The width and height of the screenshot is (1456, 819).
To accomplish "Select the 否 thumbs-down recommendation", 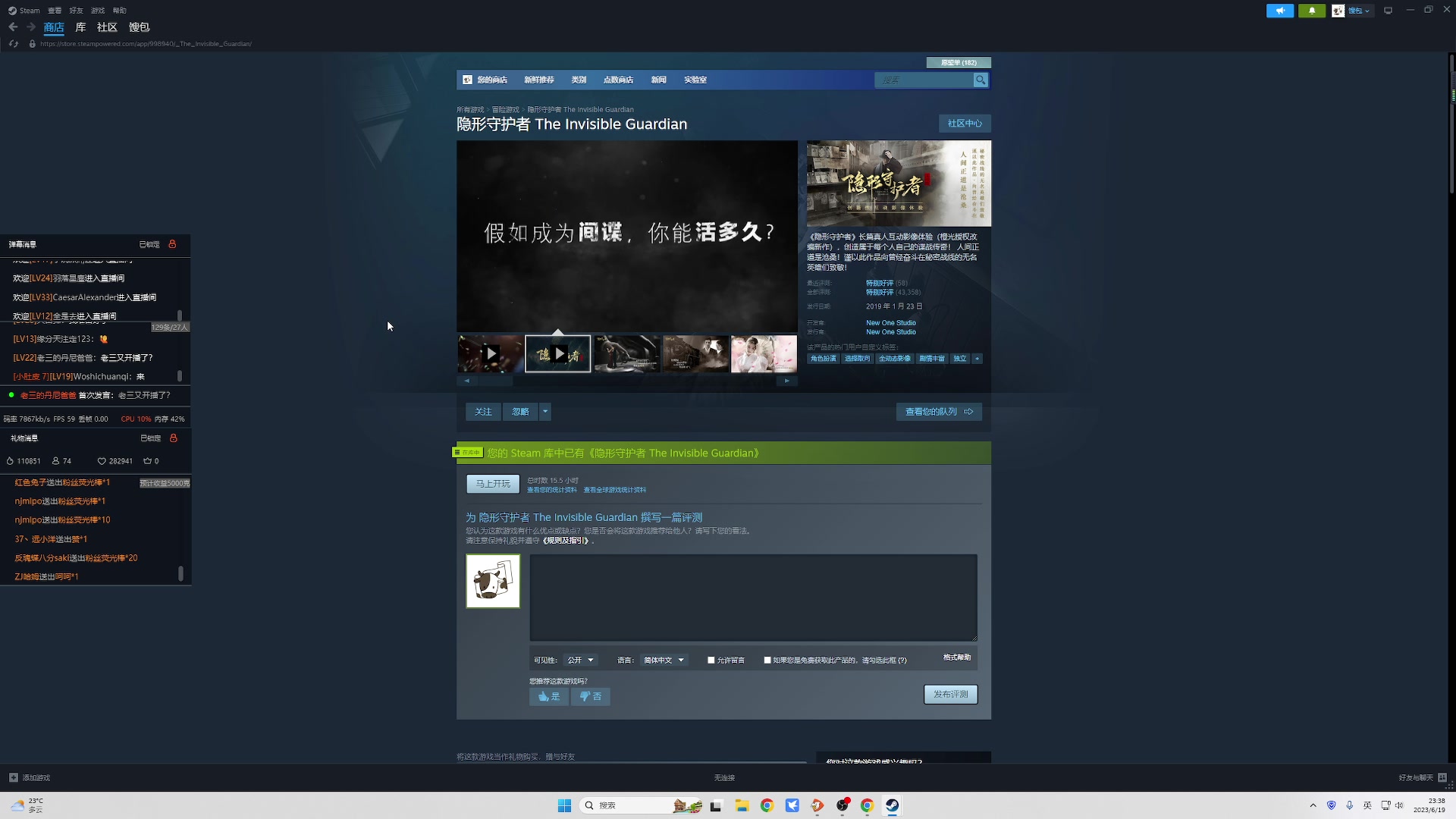I will pos(590,696).
